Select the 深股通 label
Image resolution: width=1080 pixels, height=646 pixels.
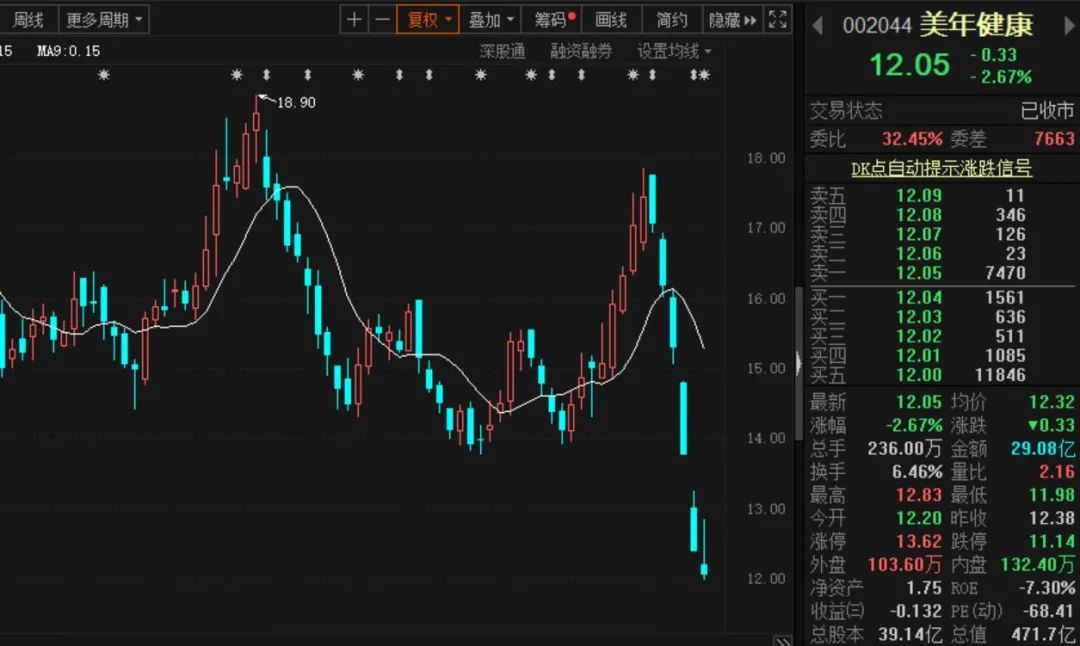(x=502, y=51)
